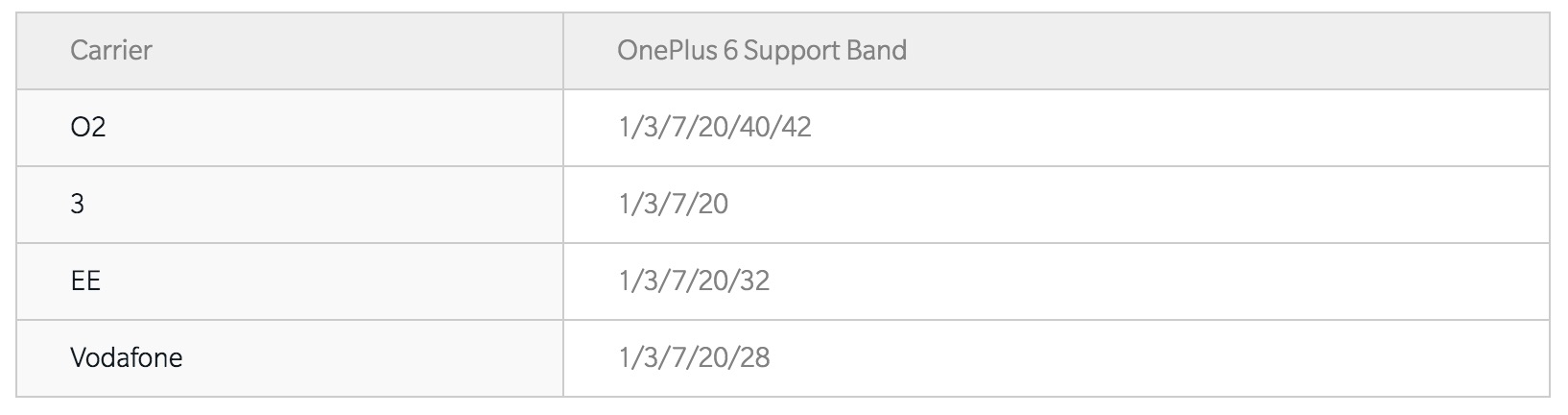Click the Carrier column header
The height and width of the screenshot is (415, 1568).
tap(110, 50)
